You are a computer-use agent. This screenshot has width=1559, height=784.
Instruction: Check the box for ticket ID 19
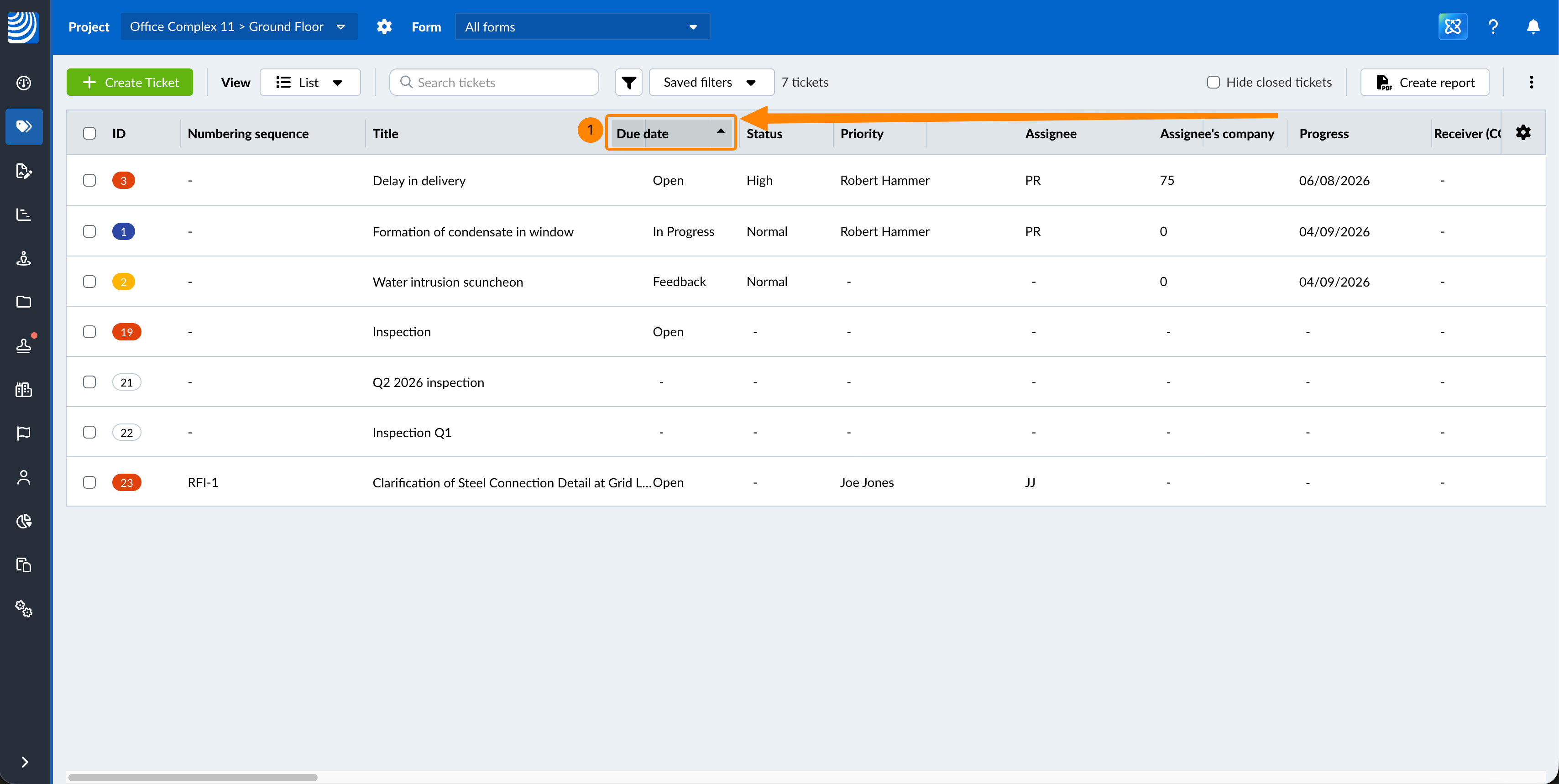click(89, 331)
